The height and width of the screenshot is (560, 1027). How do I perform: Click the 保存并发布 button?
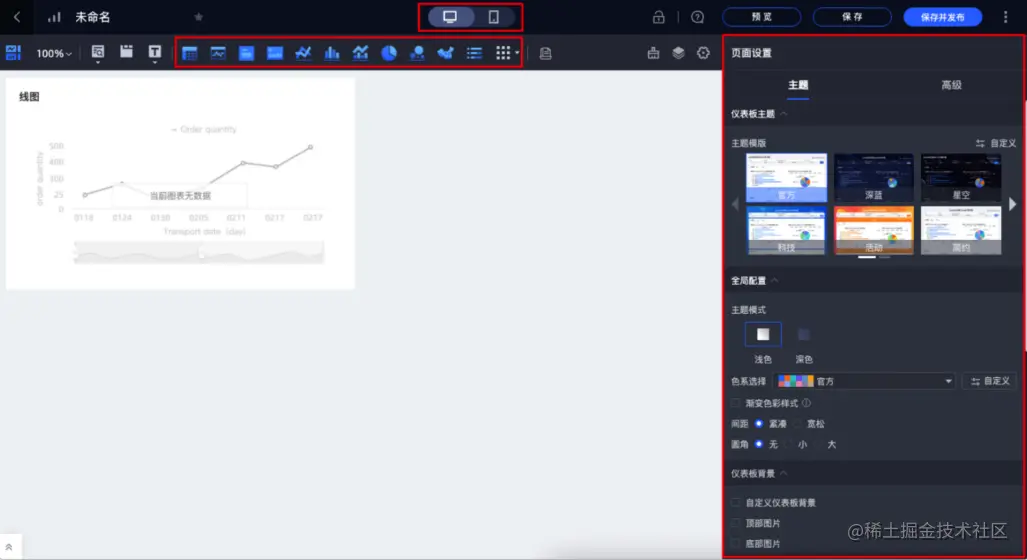click(943, 17)
